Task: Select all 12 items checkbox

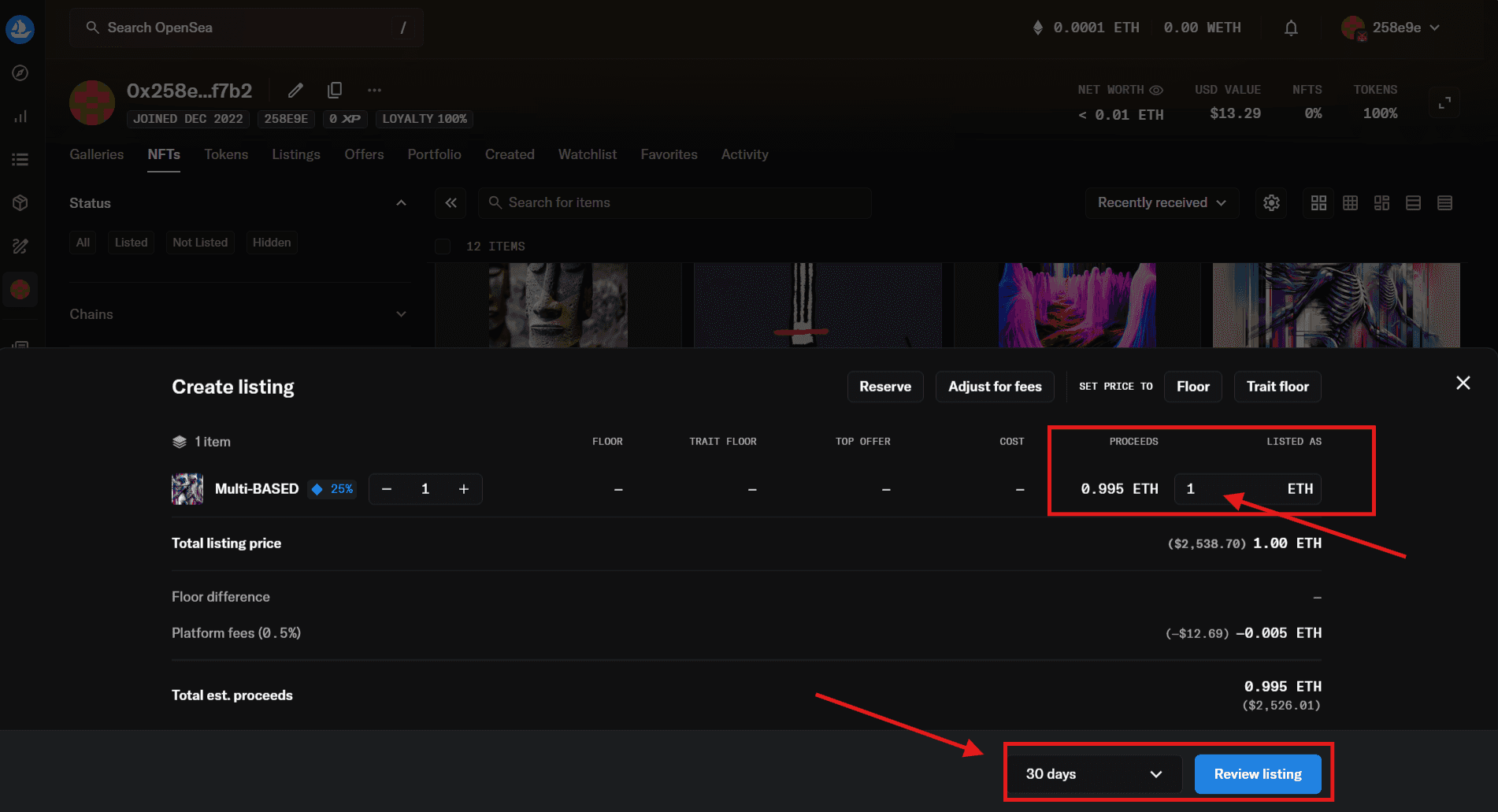Action: (443, 247)
